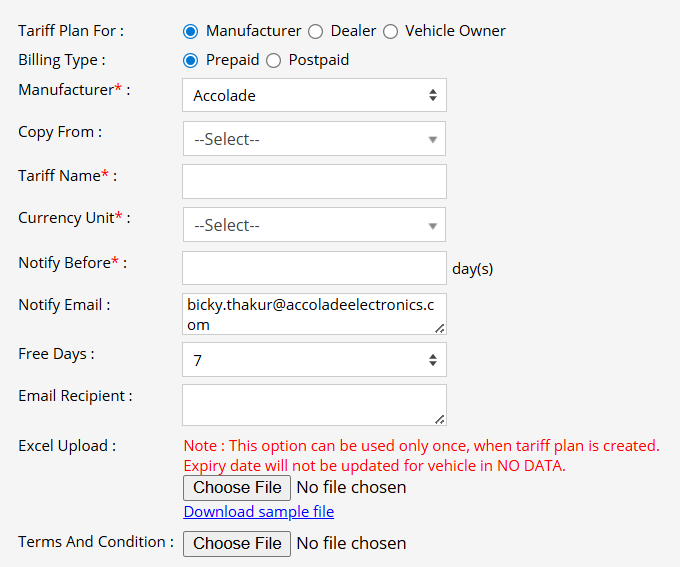Screen dimensions: 680x567
Task: Select Prepaid billing type
Action: pos(191,60)
